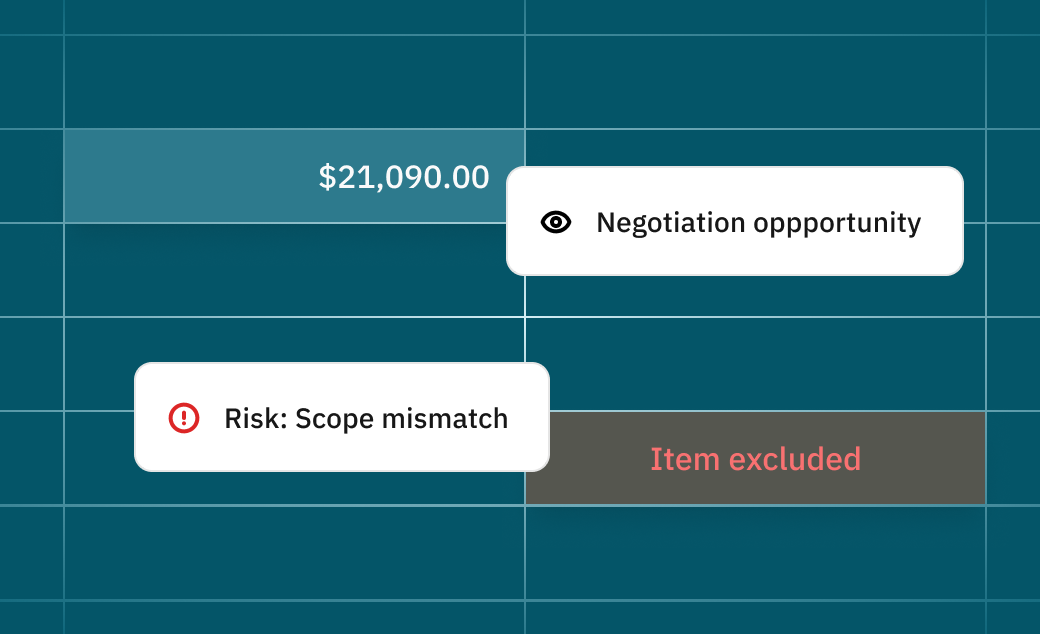Click the bottom-right corner grid cell
This screenshot has height=634, width=1040.
(x=1012, y=617)
